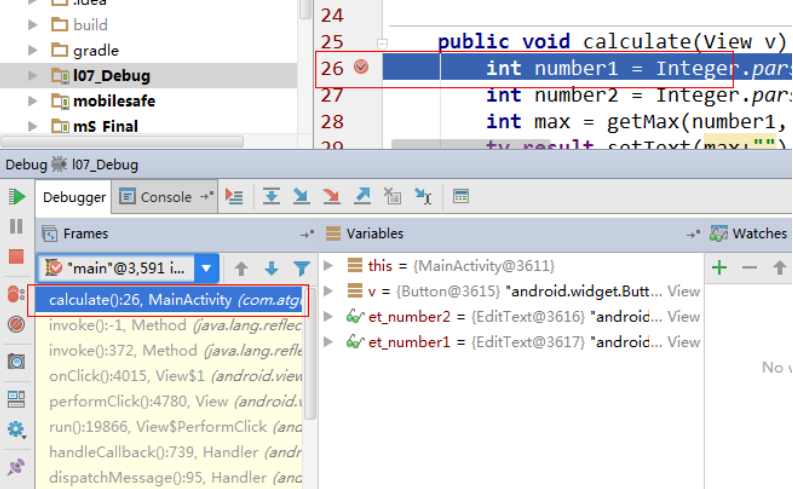The height and width of the screenshot is (489, 793).
Task: Toggle breakpoint on line 26
Action: pyautogui.click(x=361, y=67)
